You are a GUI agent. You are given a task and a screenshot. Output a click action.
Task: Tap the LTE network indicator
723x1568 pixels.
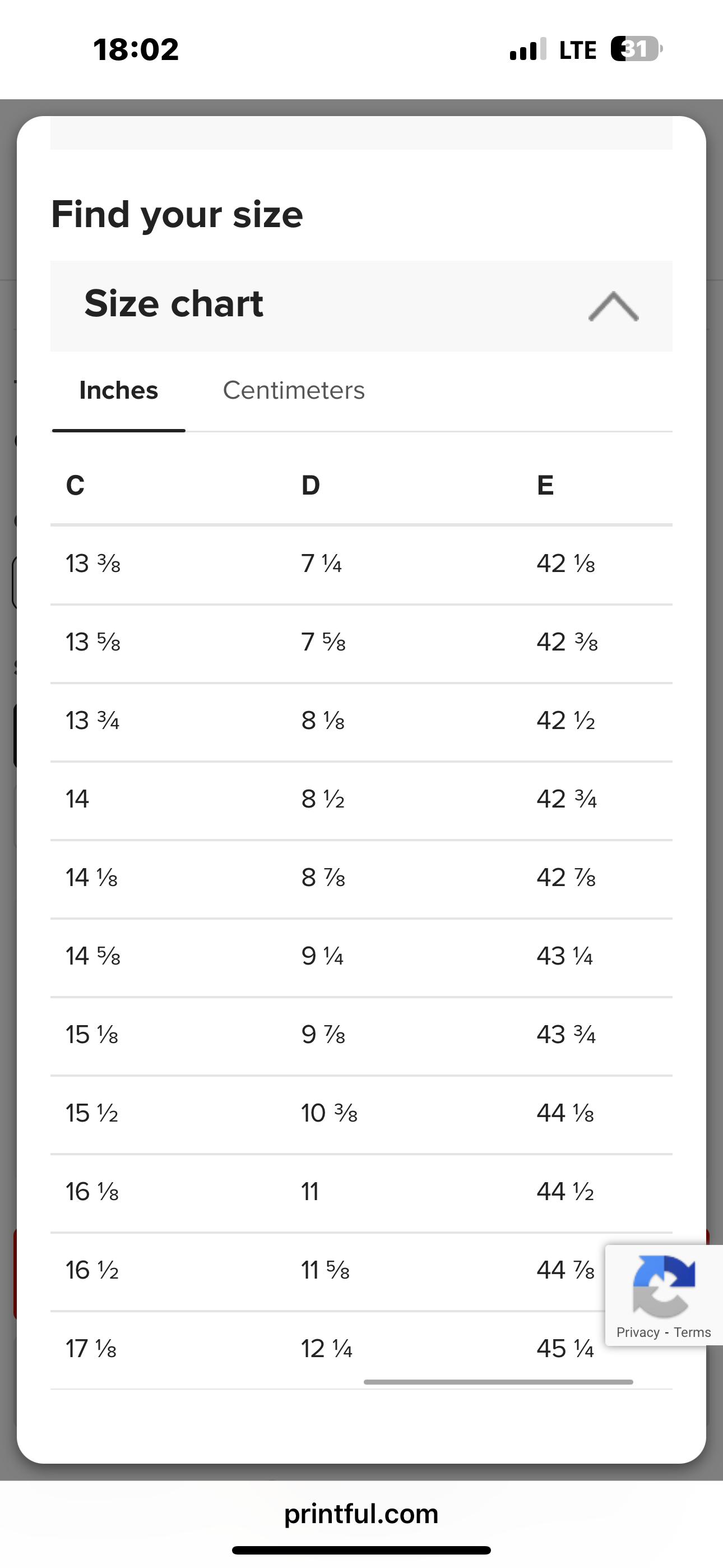[577, 50]
